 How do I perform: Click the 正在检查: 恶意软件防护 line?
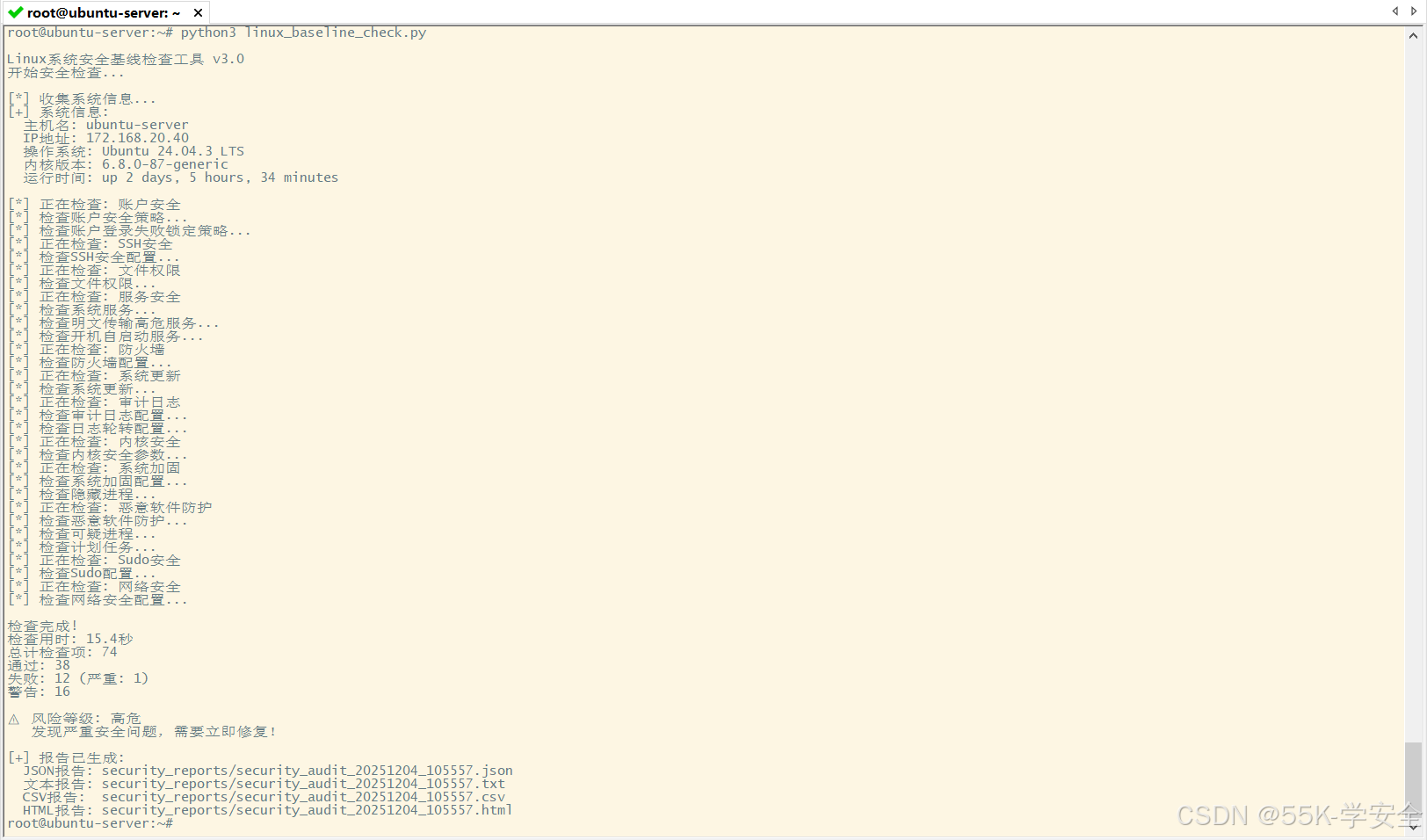pos(111,507)
